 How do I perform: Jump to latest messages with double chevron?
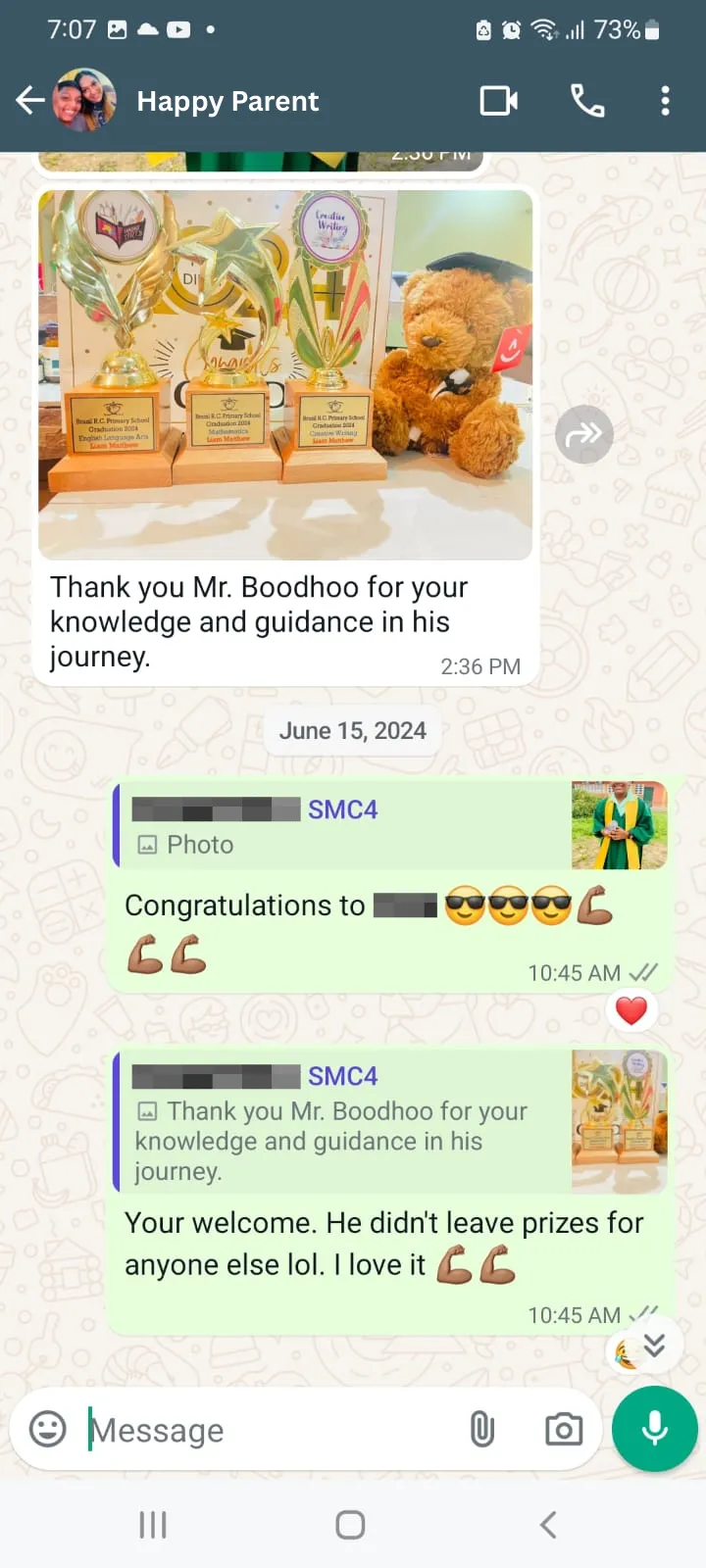coord(654,1346)
